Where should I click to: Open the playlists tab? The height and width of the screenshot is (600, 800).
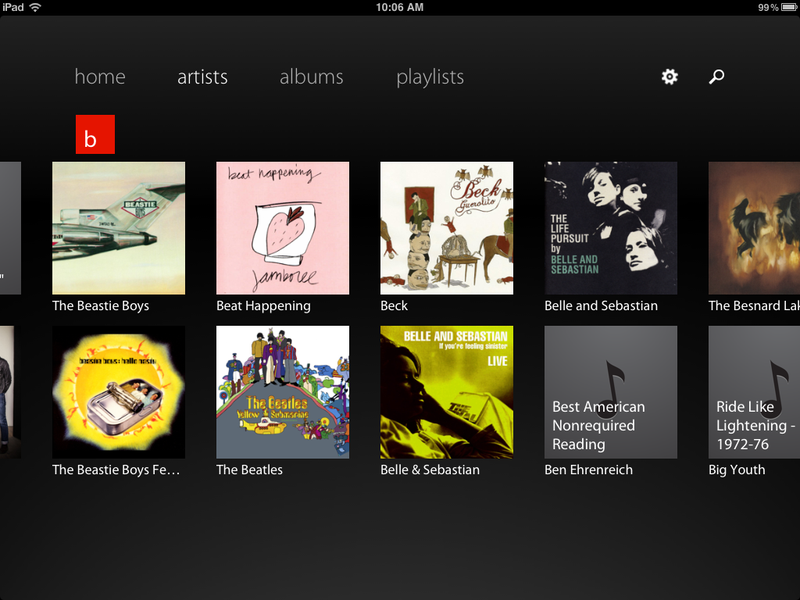[430, 78]
